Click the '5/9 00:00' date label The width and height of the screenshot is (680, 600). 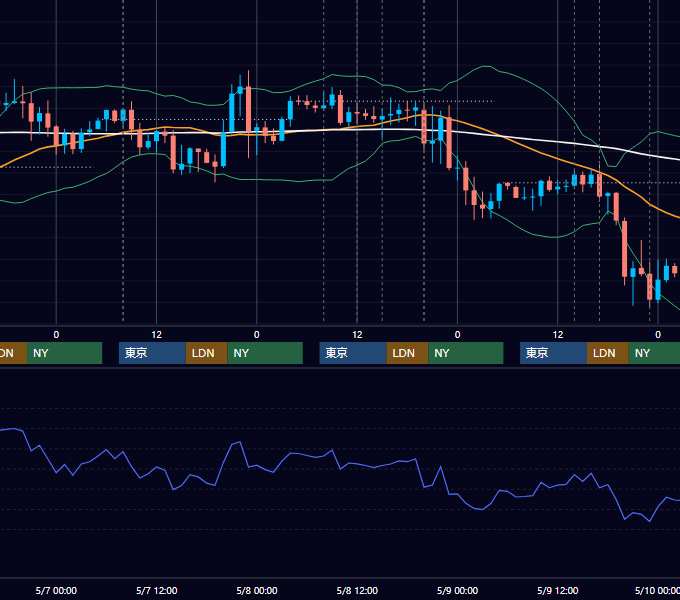pos(457,590)
